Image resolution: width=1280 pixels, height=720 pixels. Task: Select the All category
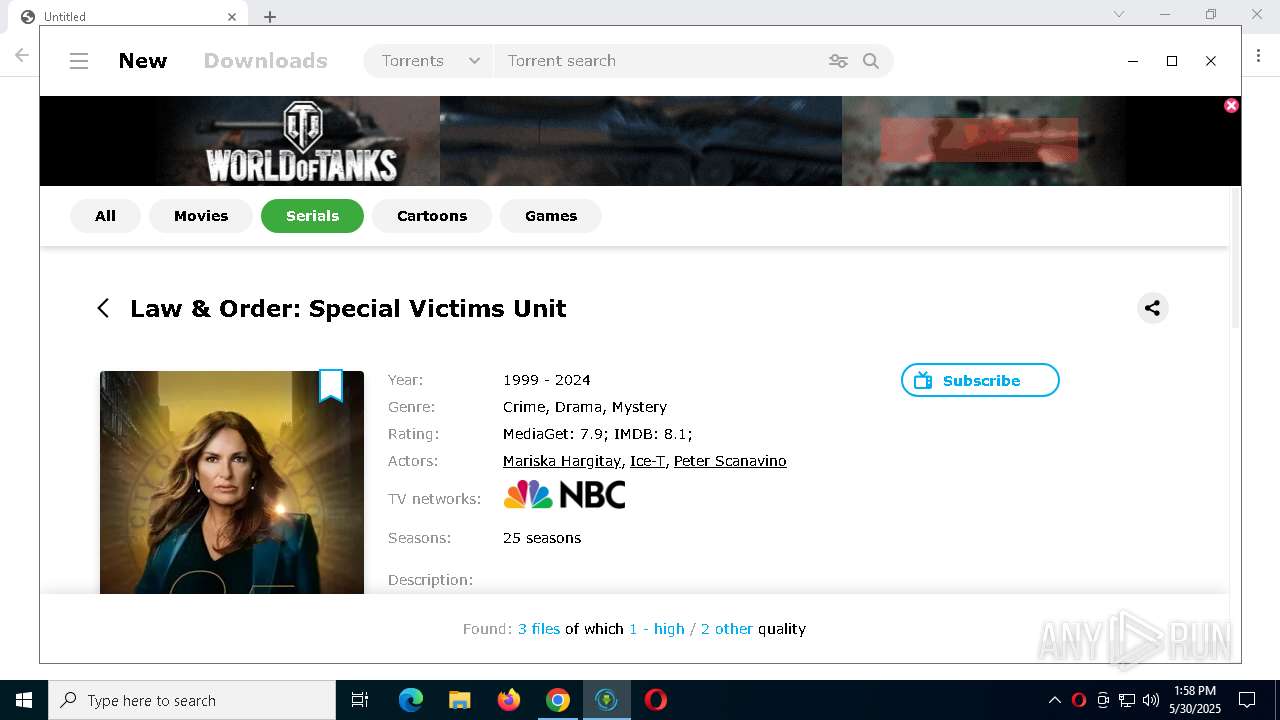[x=105, y=216]
